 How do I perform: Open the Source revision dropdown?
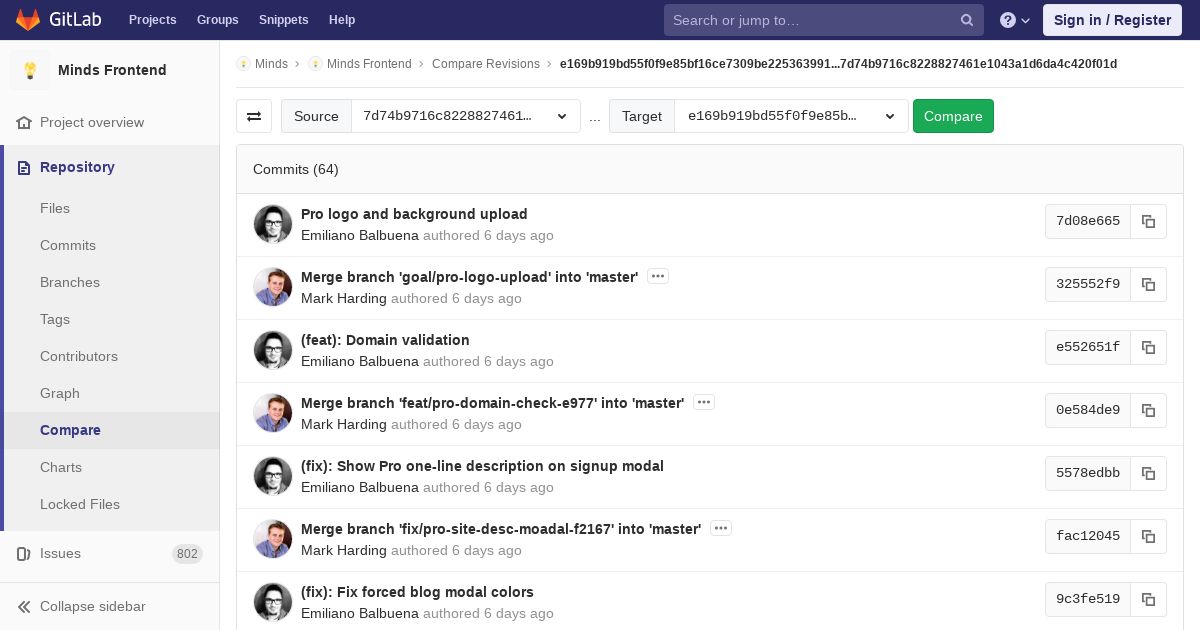click(465, 116)
